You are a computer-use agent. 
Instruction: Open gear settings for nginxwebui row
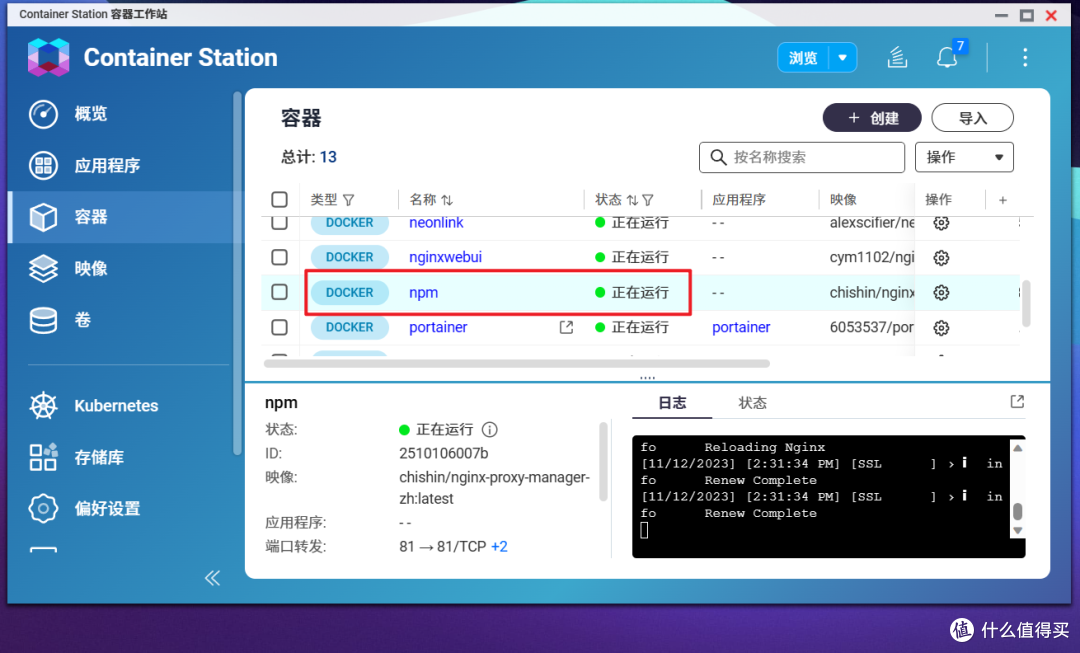941,258
